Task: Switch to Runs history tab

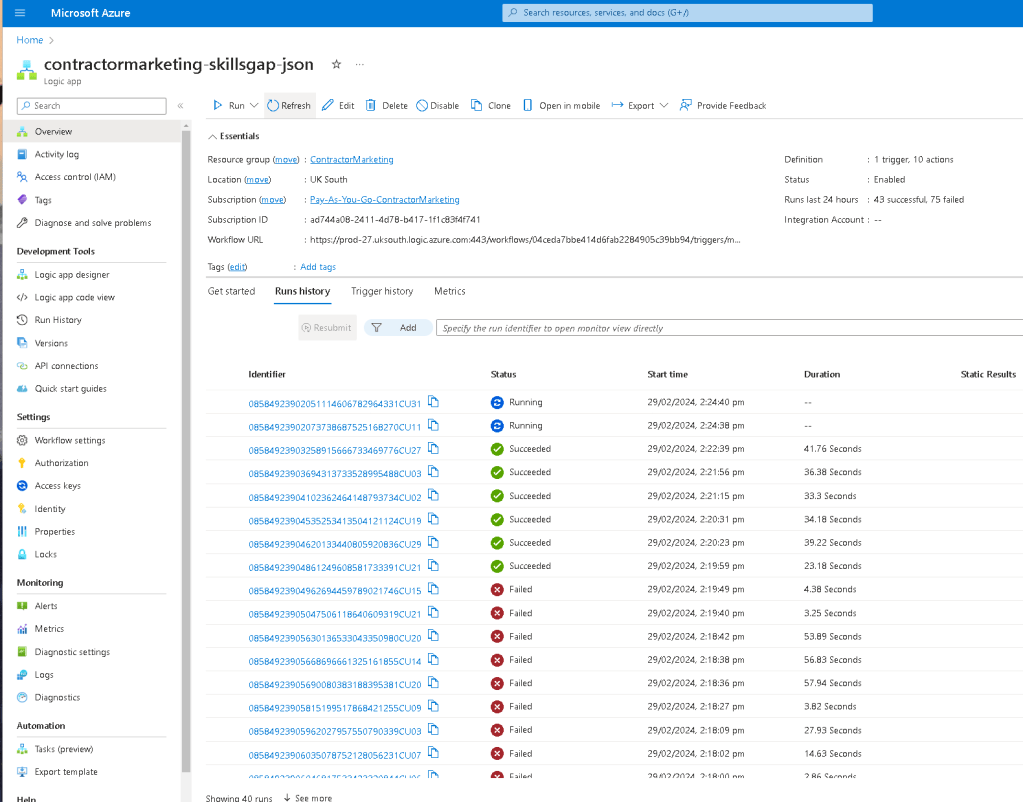Action: tap(302, 291)
